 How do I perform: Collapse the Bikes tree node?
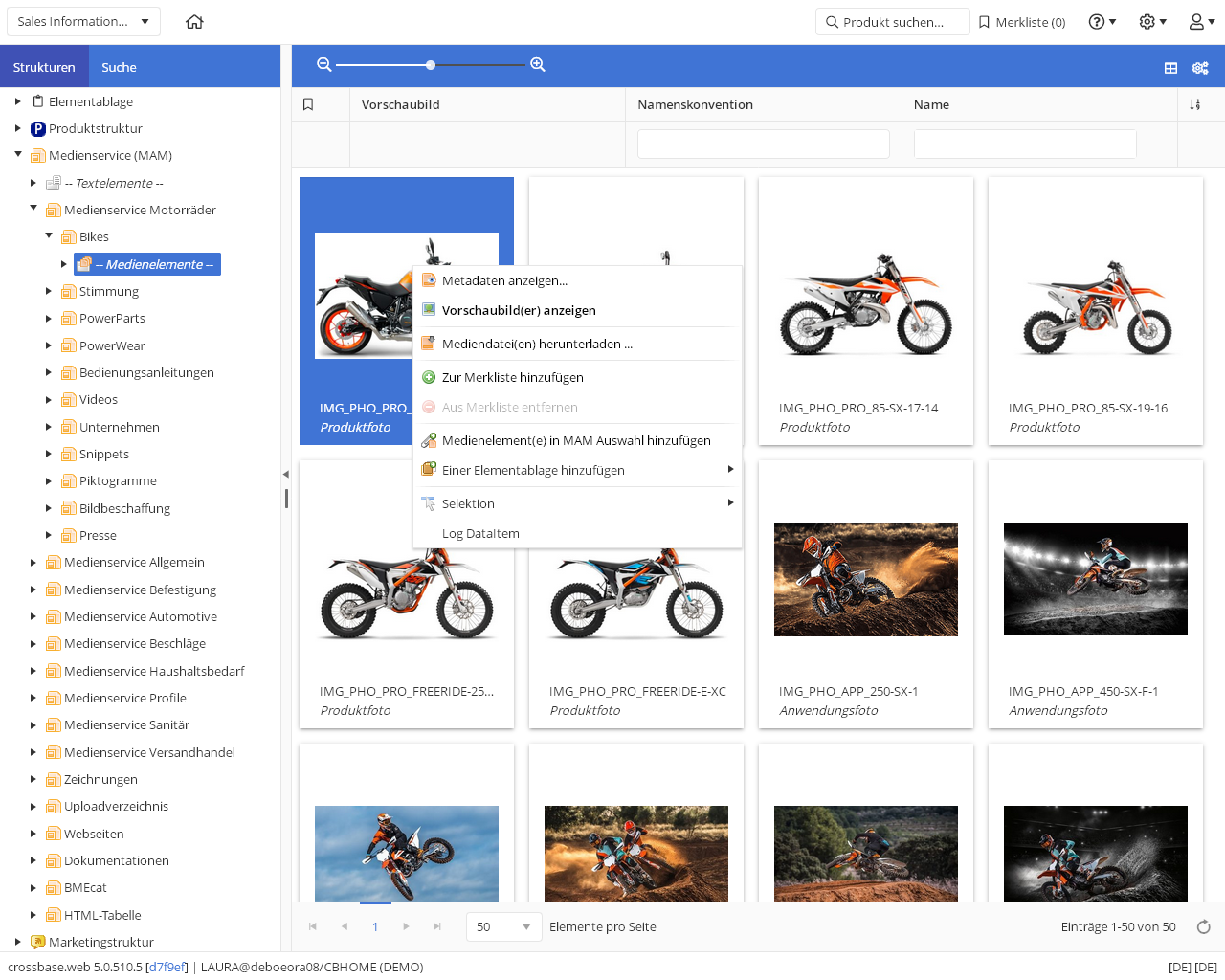(x=49, y=235)
